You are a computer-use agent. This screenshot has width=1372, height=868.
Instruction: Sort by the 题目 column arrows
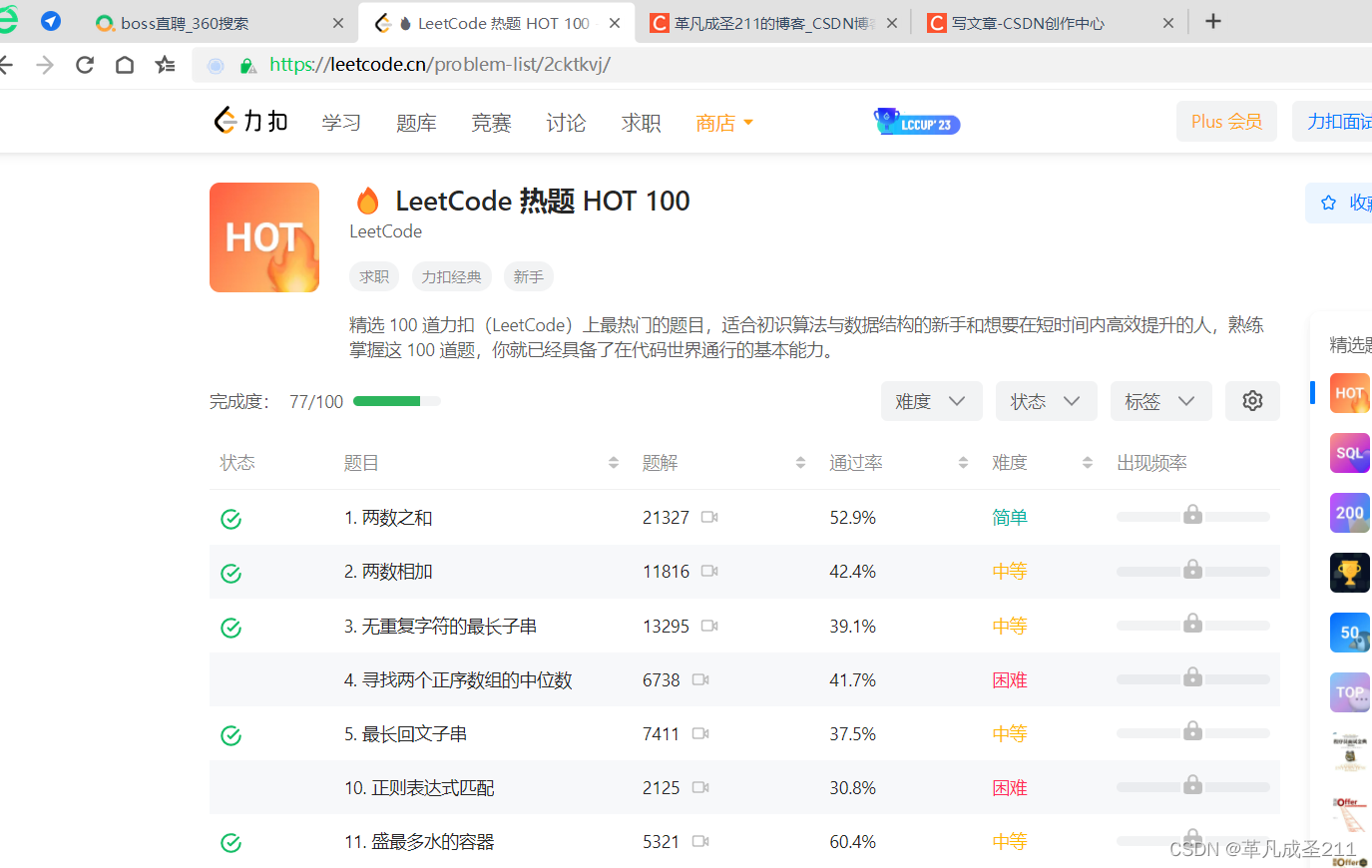[614, 463]
